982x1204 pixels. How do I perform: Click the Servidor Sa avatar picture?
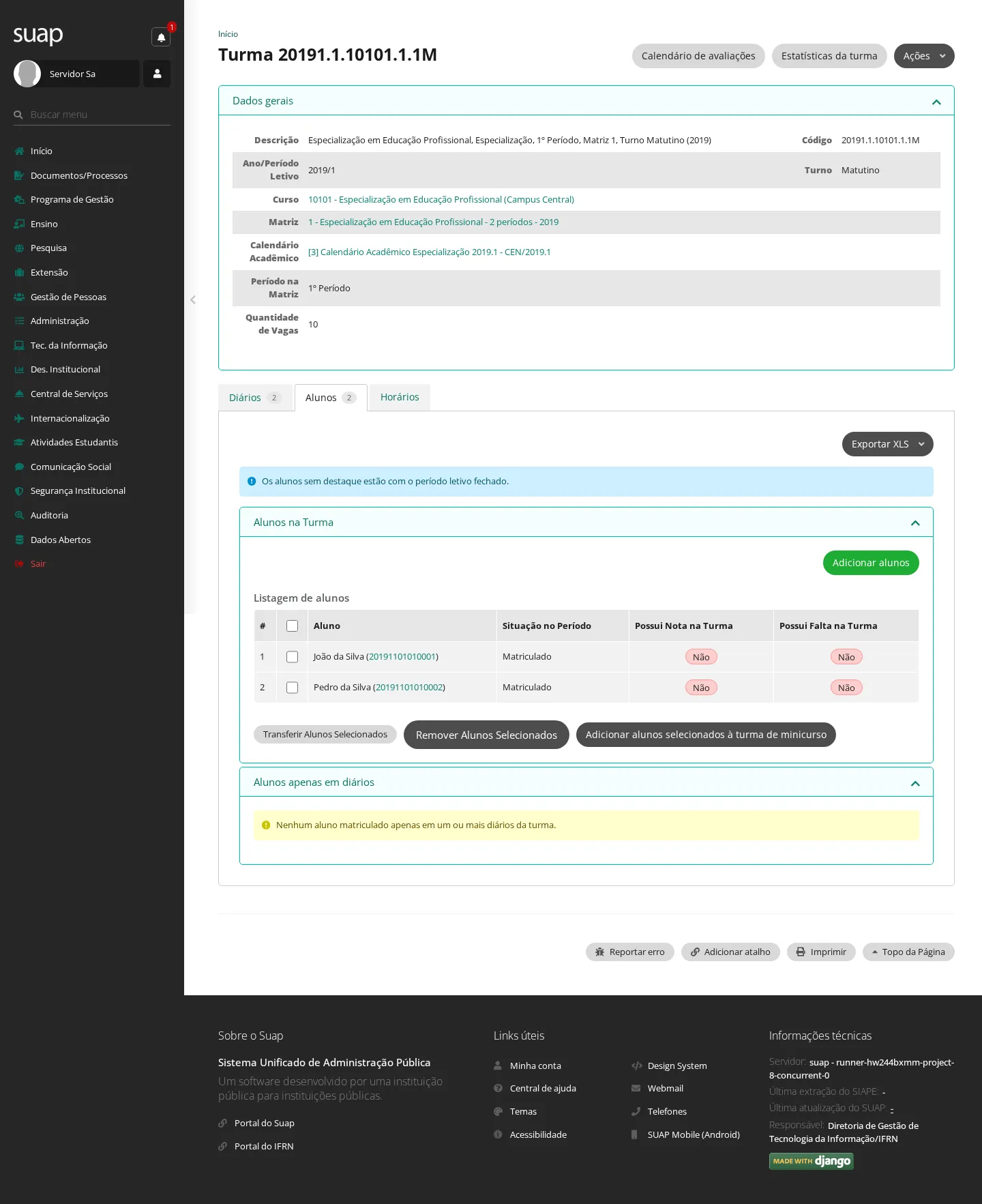pos(27,74)
